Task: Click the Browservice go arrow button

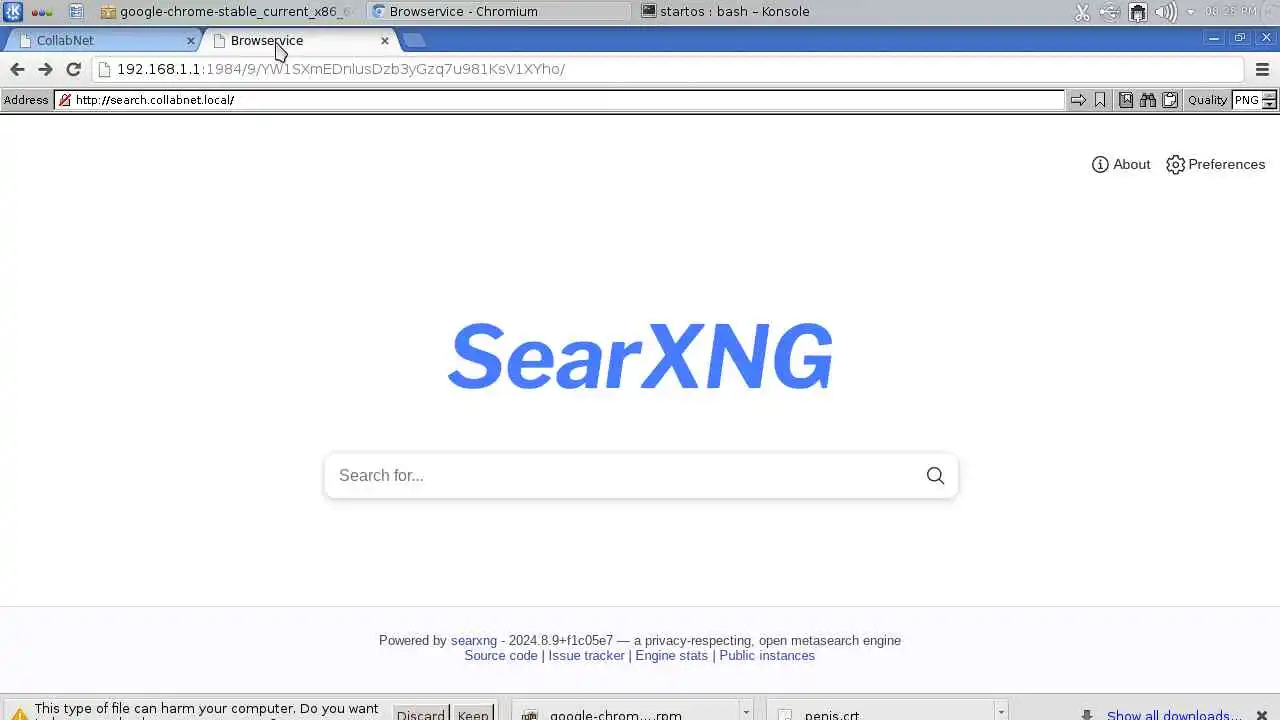Action: click(x=1078, y=100)
